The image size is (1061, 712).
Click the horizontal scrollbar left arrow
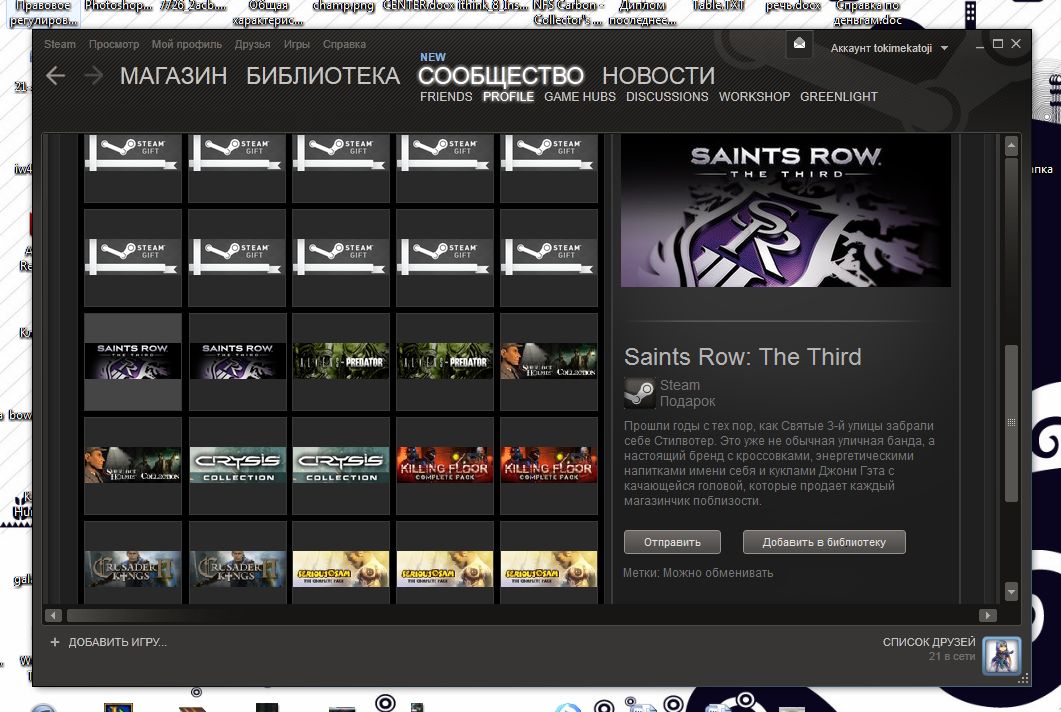coord(53,615)
